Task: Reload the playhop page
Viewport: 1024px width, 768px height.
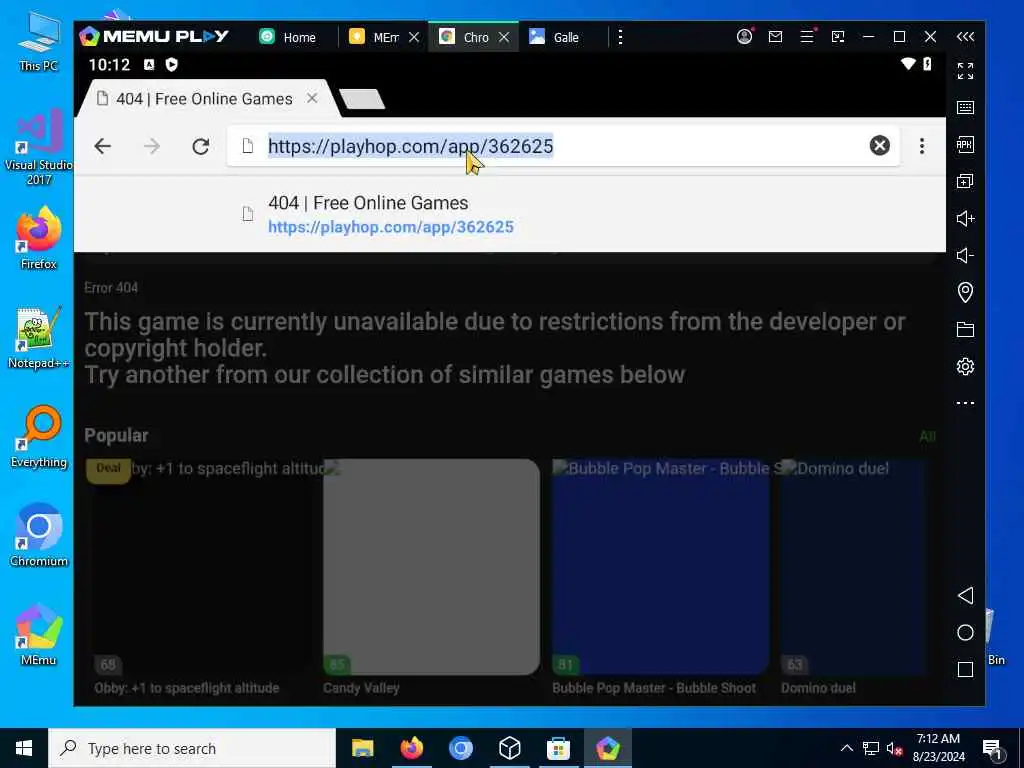Action: [200, 146]
